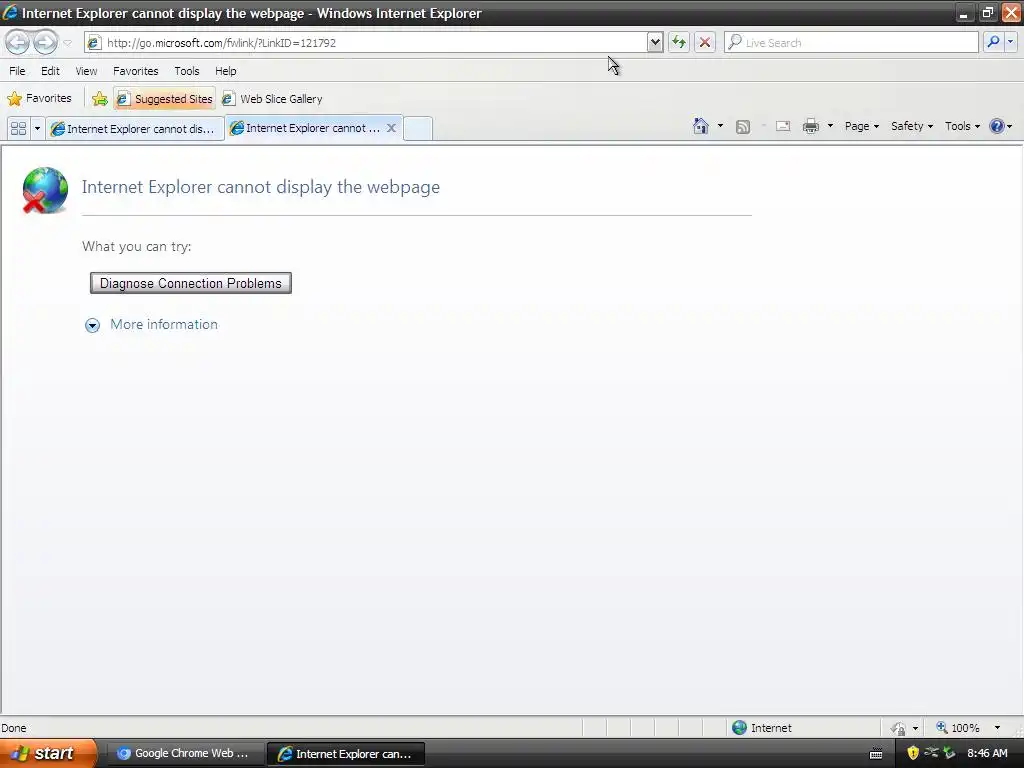
Task: Click the IE logo in title bar
Action: (x=10, y=12)
